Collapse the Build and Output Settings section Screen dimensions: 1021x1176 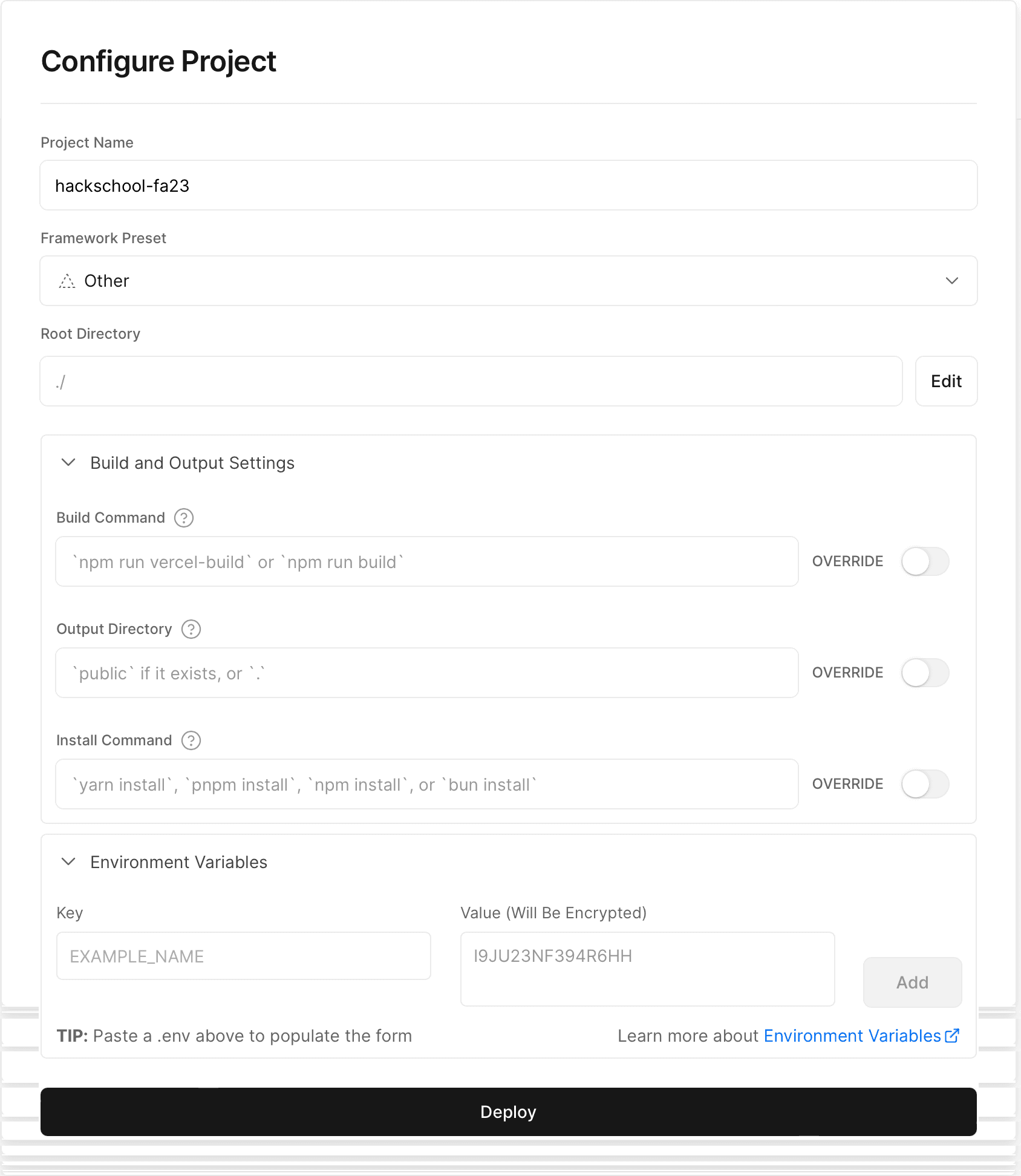(x=69, y=463)
